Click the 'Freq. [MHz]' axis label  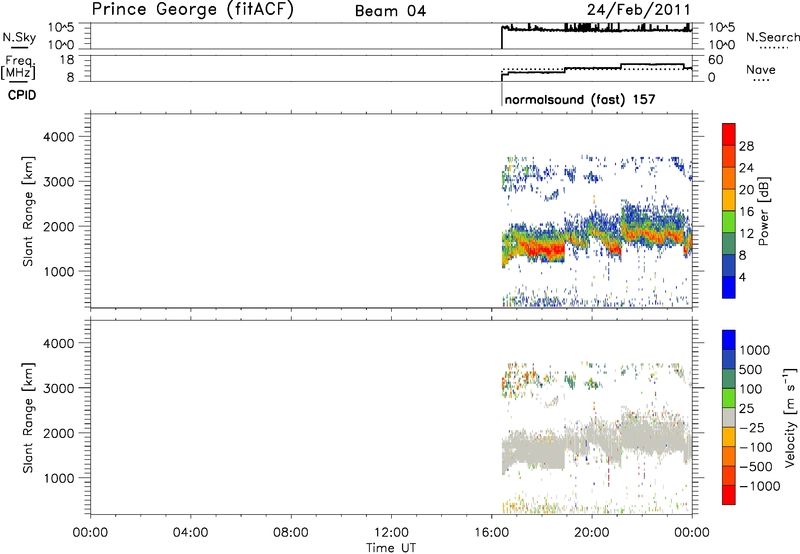(19, 67)
